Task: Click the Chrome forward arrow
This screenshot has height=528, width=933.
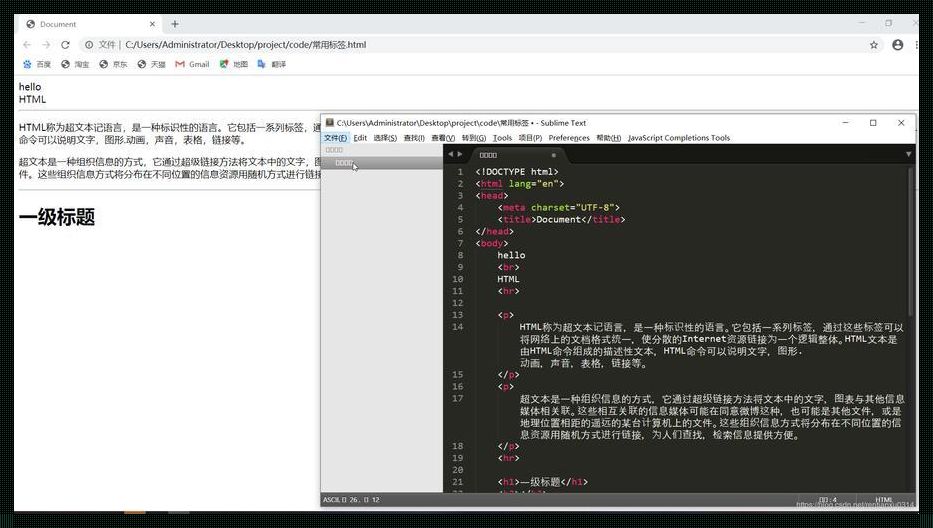Action: 46,45
